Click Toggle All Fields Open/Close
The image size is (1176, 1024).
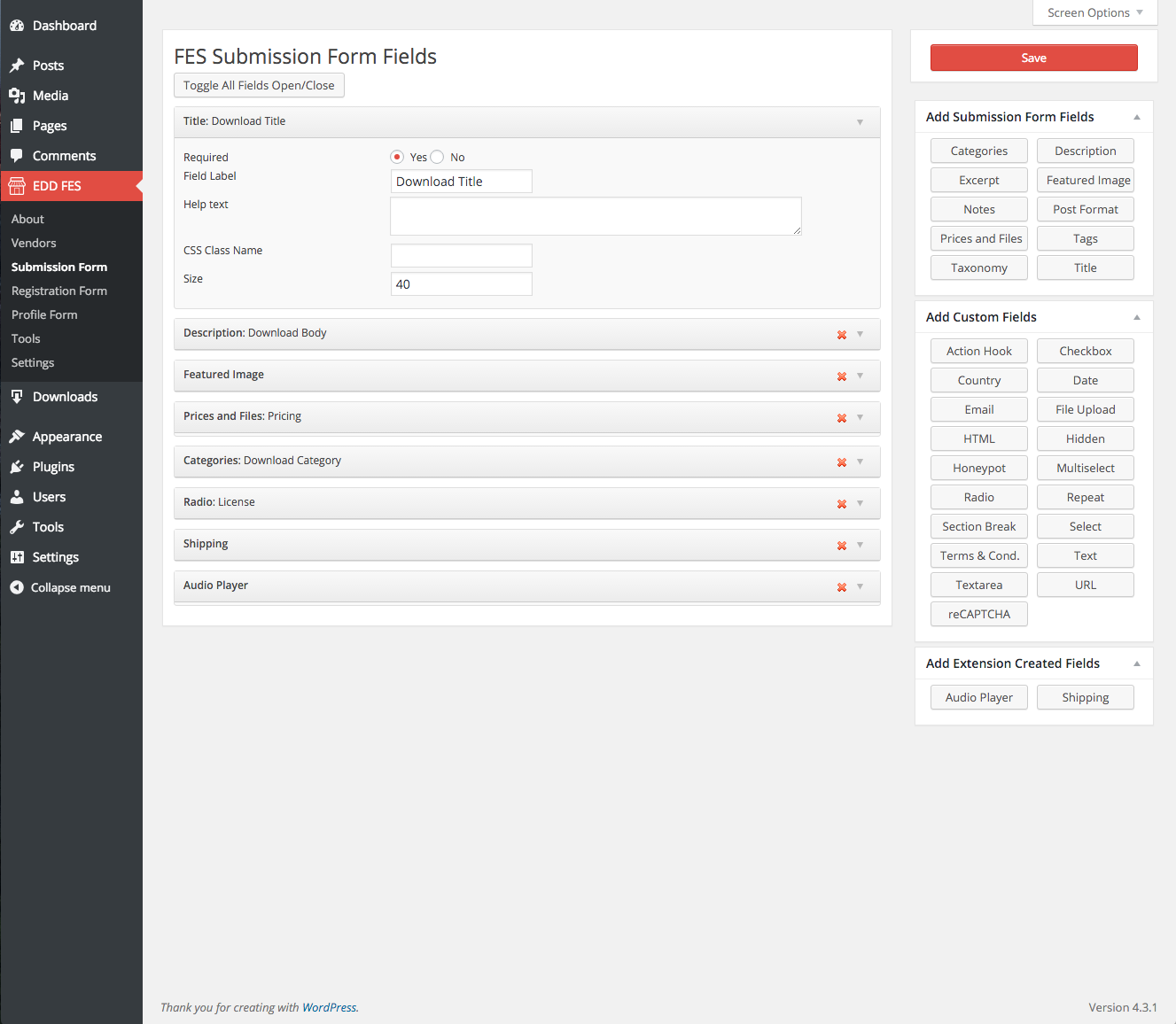point(259,85)
